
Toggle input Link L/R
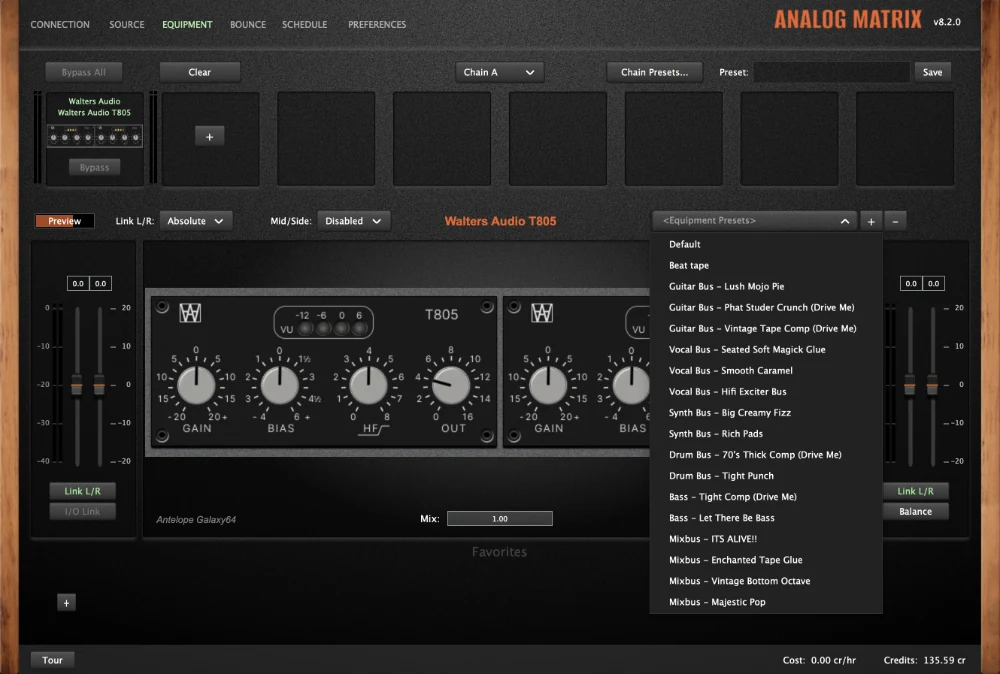coord(82,490)
